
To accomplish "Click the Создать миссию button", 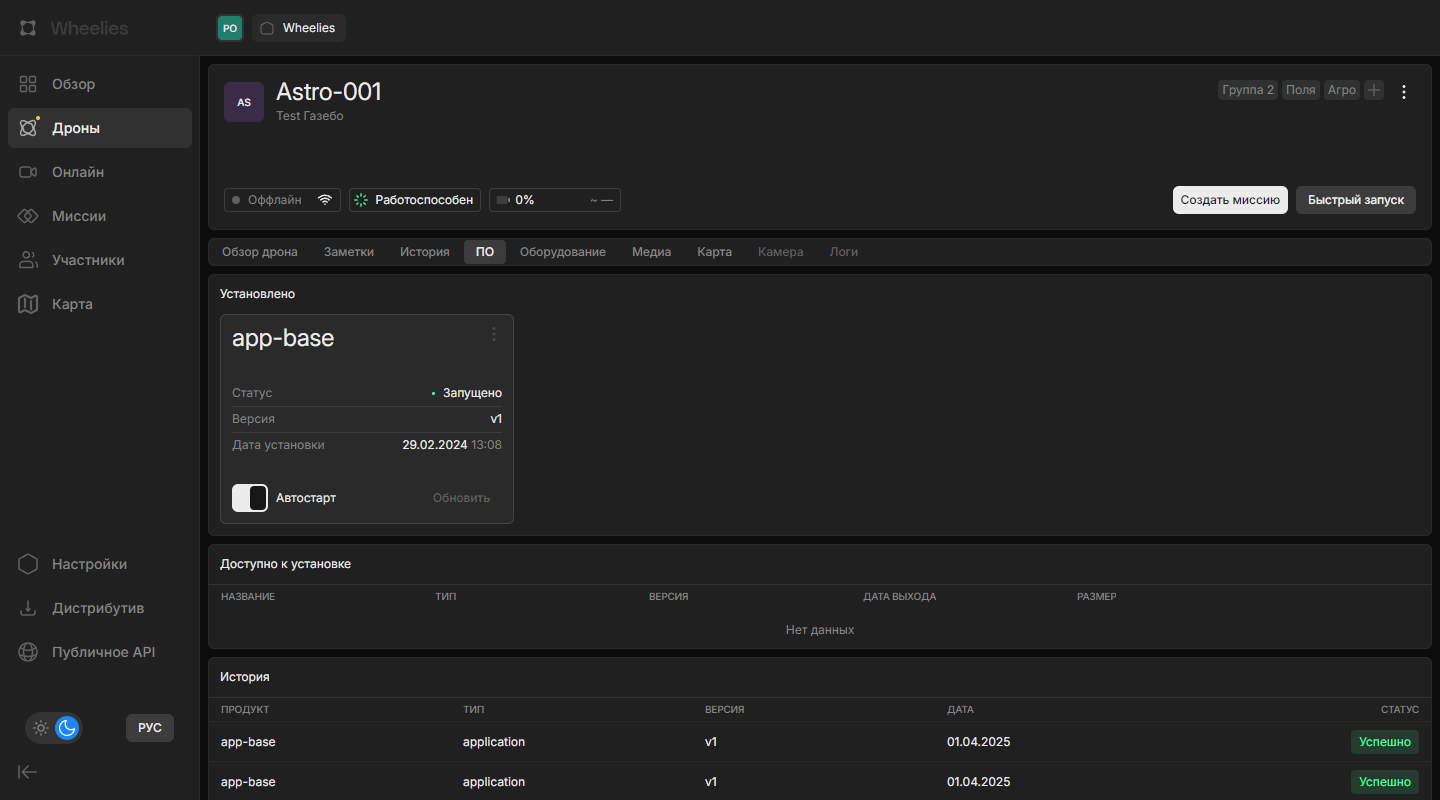I will click(1230, 200).
